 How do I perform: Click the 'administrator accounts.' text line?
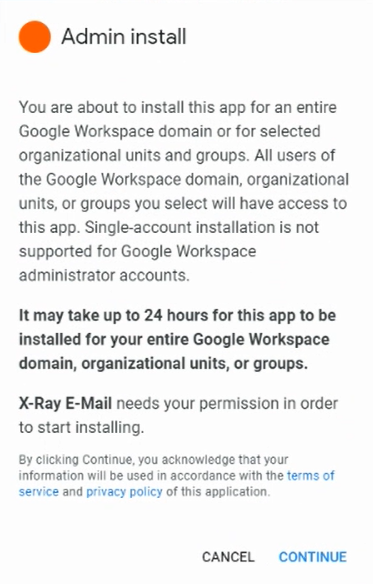(104, 276)
